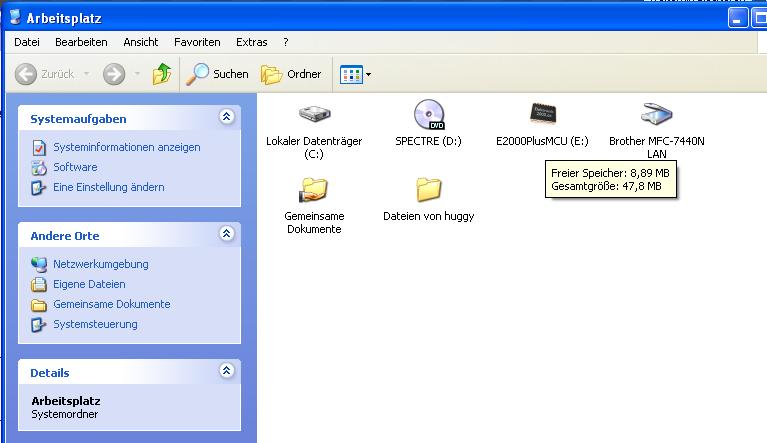Click Systeminformationen anzeigen link
The image size is (767, 443).
click(x=126, y=147)
